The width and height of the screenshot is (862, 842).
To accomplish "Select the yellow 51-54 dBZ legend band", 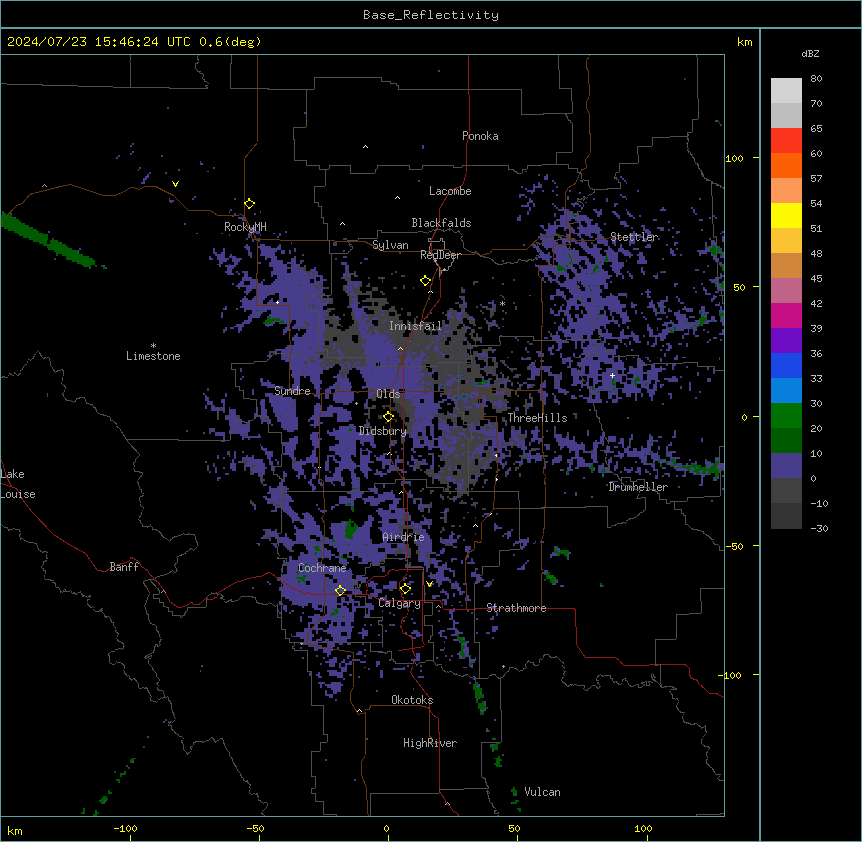I will [786, 215].
